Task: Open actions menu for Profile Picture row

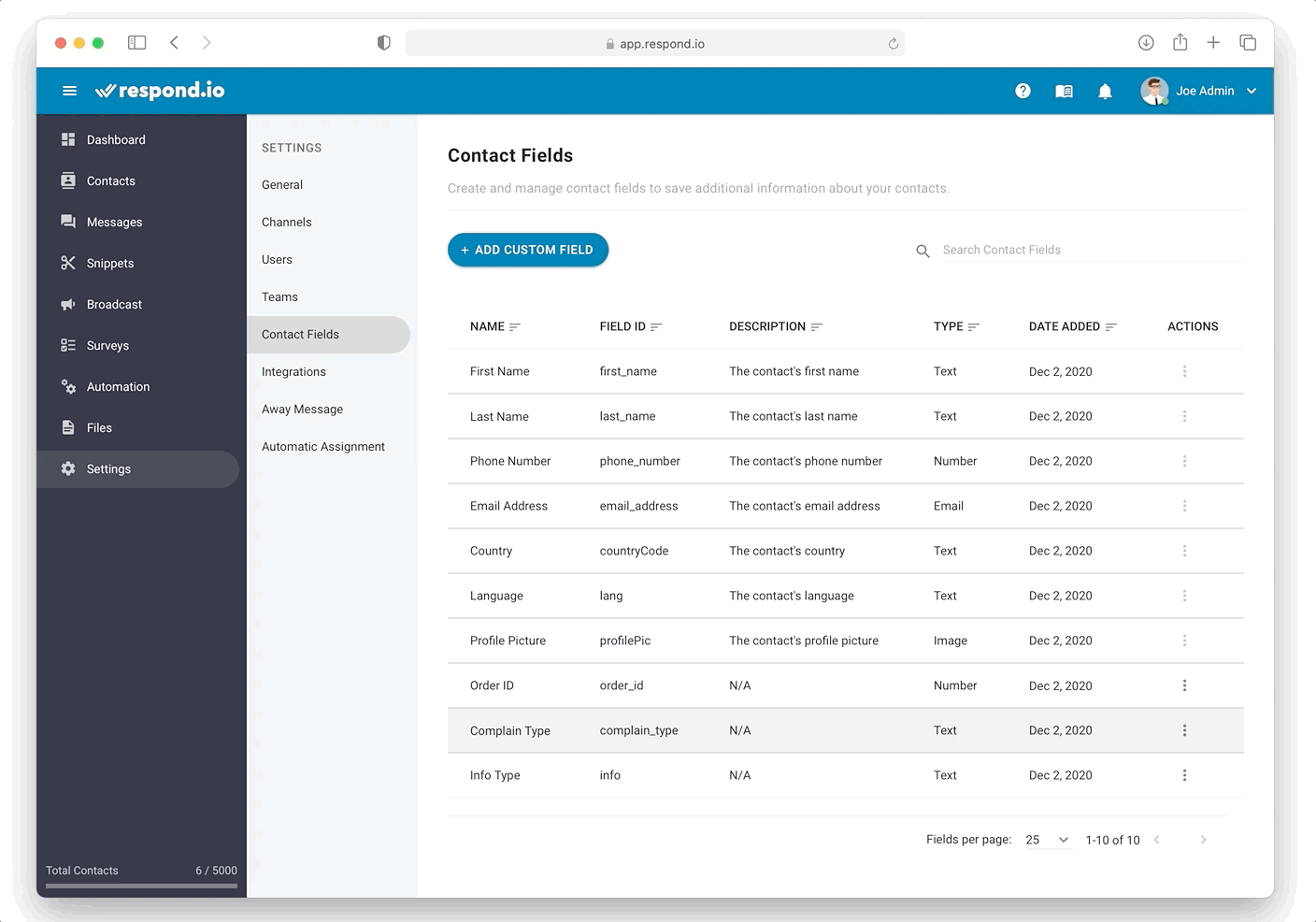Action: tap(1184, 641)
